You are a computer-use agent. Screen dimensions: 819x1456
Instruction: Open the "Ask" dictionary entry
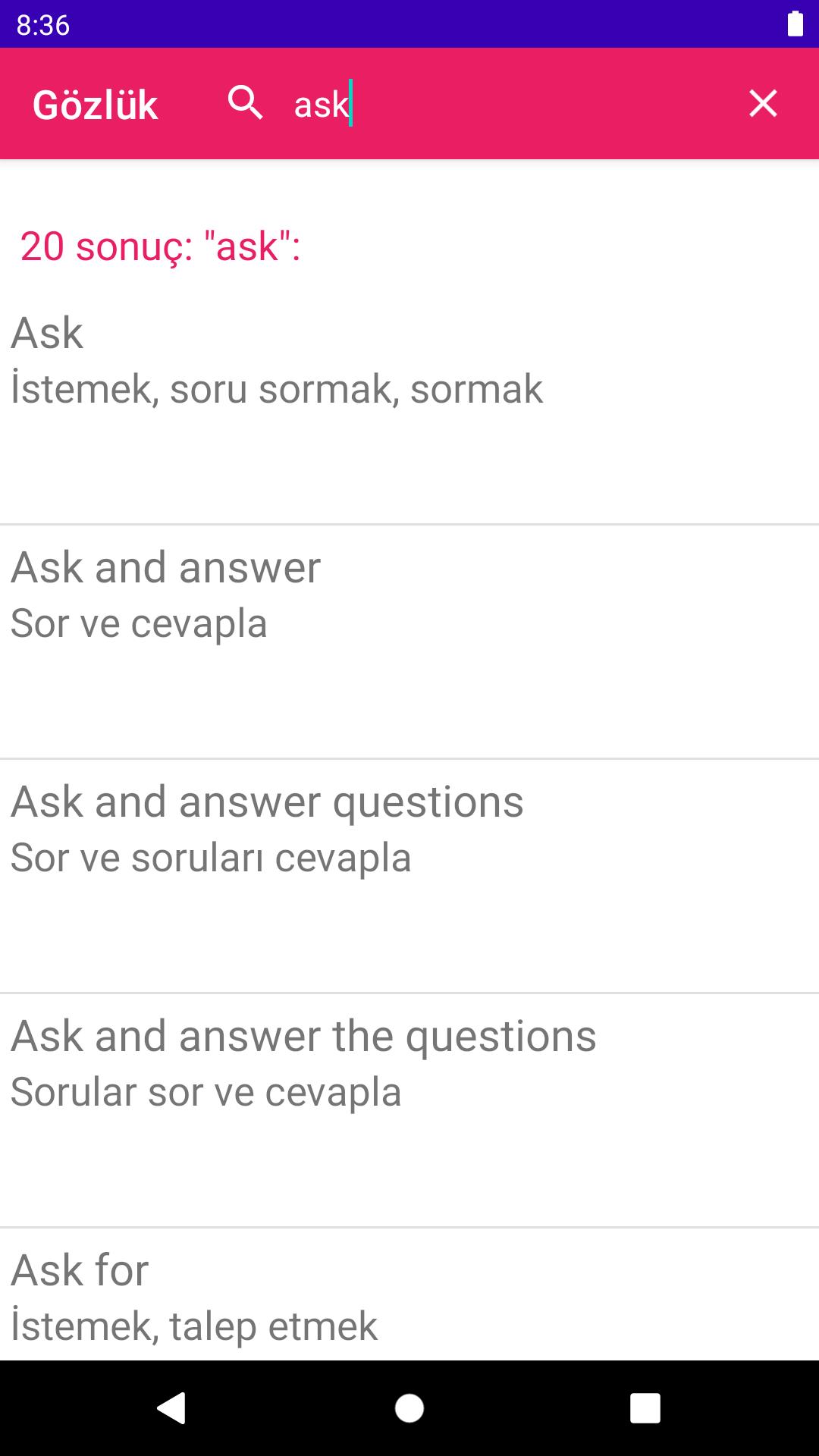coord(47,333)
